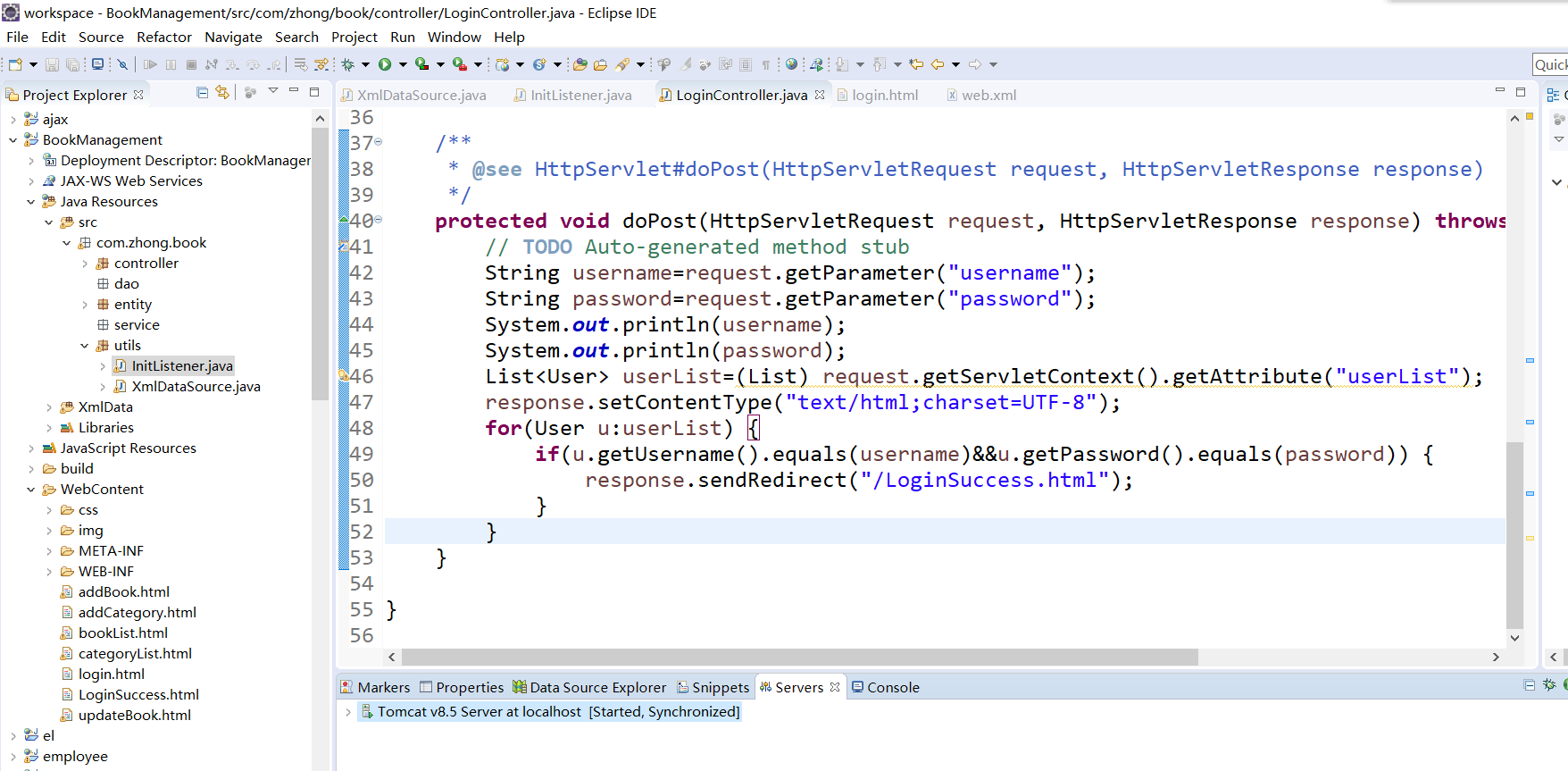Fold the doPost method at line 40

click(x=379, y=219)
